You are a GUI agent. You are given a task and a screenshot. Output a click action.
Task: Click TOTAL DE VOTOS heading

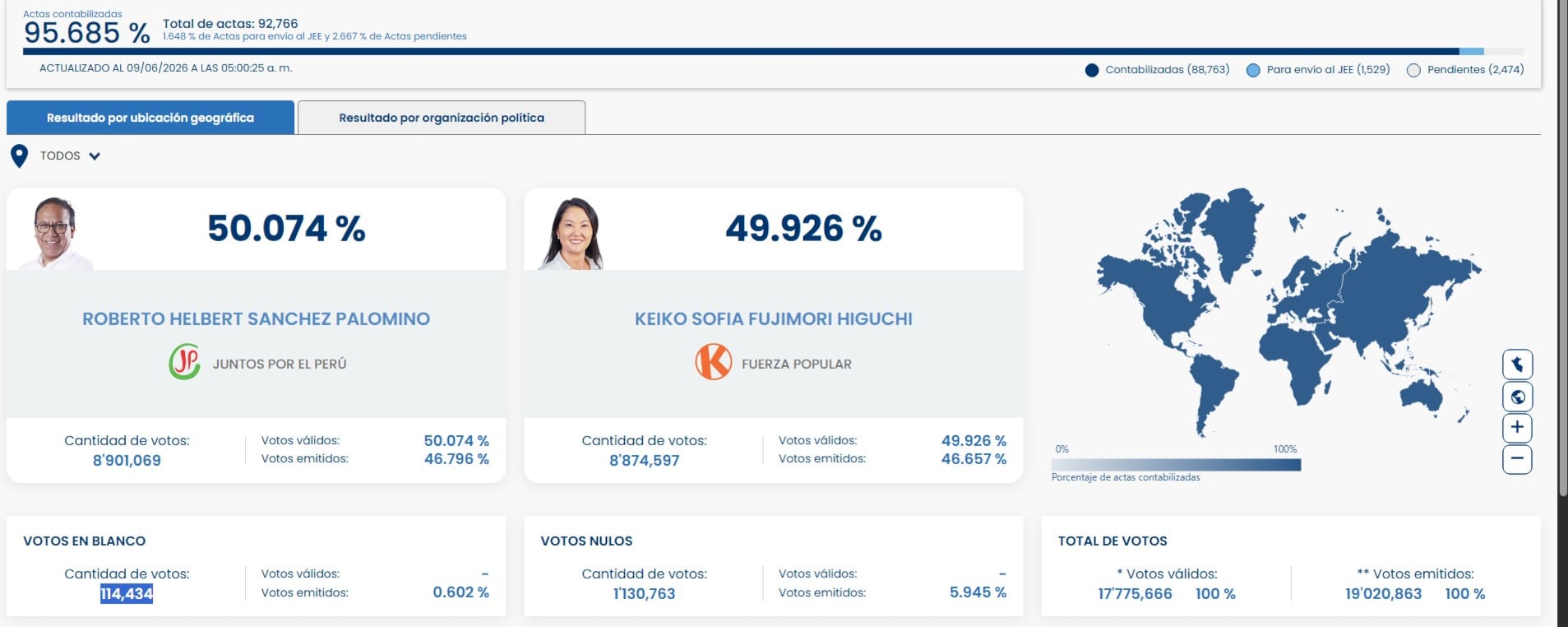pyautogui.click(x=1112, y=541)
